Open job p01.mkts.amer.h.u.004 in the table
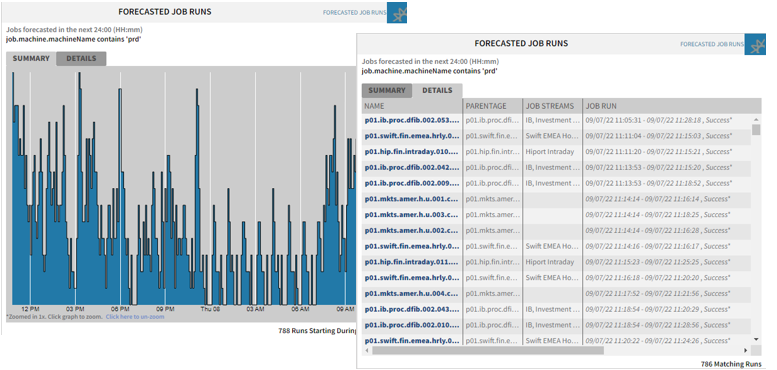The height and width of the screenshot is (370, 777). pos(412,294)
